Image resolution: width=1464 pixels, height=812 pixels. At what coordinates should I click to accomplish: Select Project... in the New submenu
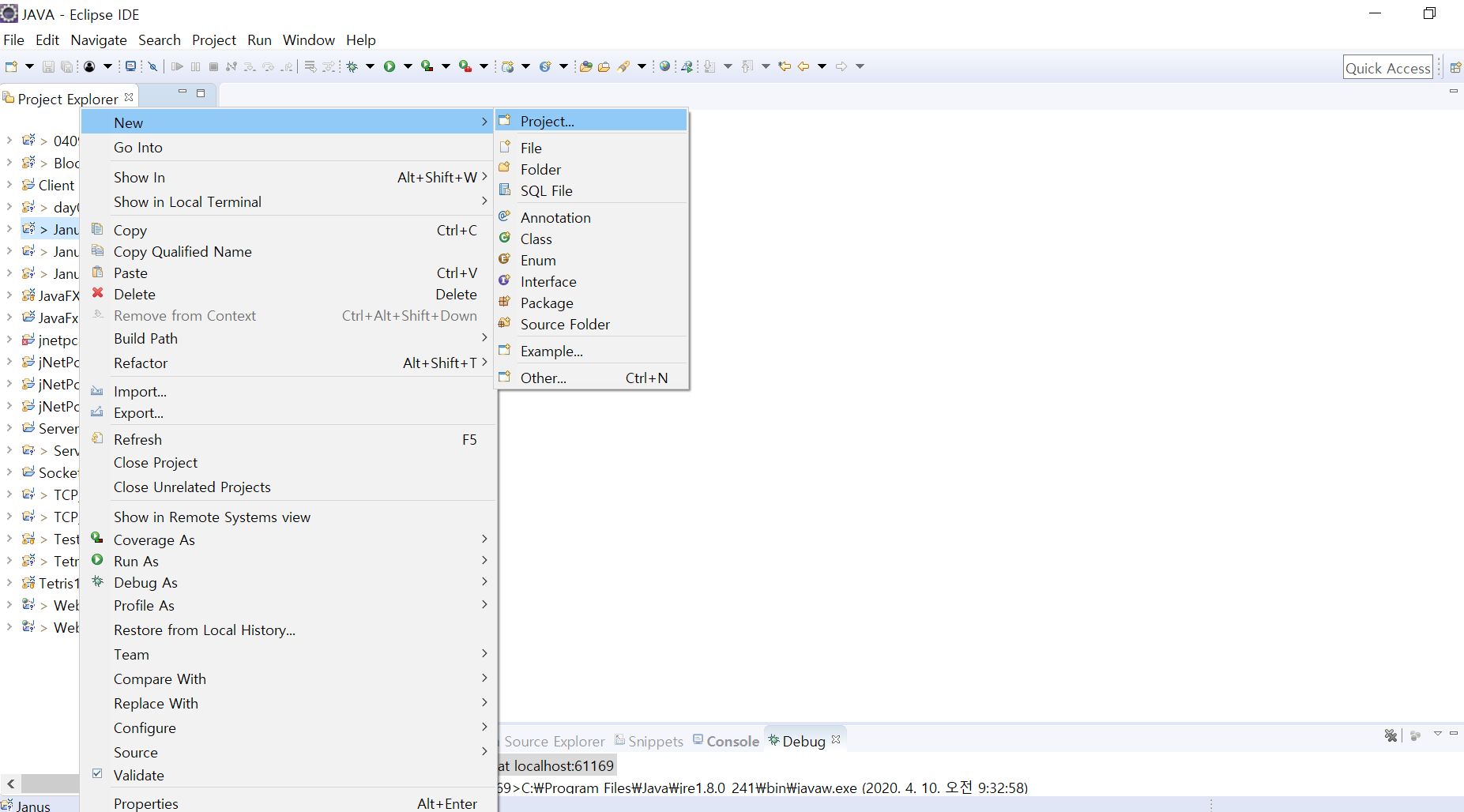pyautogui.click(x=591, y=121)
